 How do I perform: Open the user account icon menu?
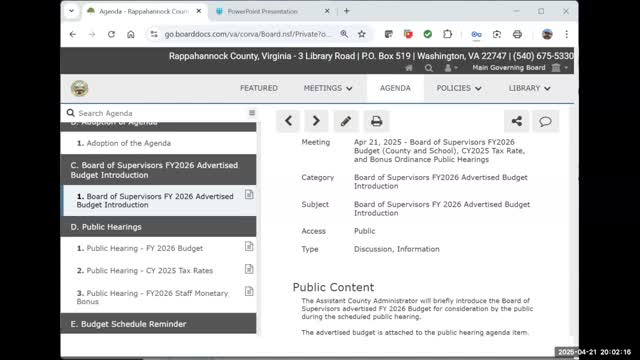451,68
